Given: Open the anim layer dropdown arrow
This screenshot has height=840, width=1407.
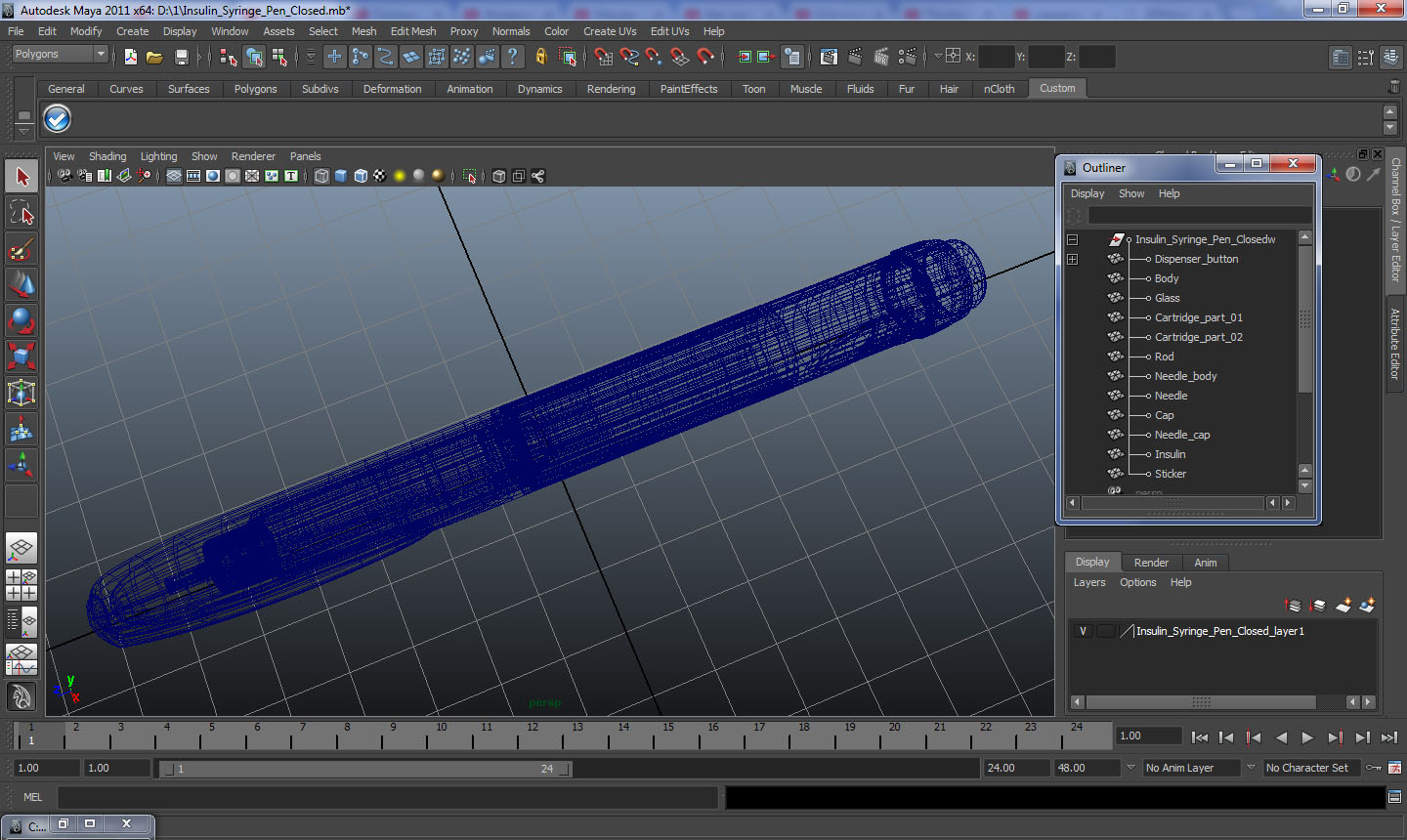Looking at the screenshot, I should click(x=1130, y=768).
